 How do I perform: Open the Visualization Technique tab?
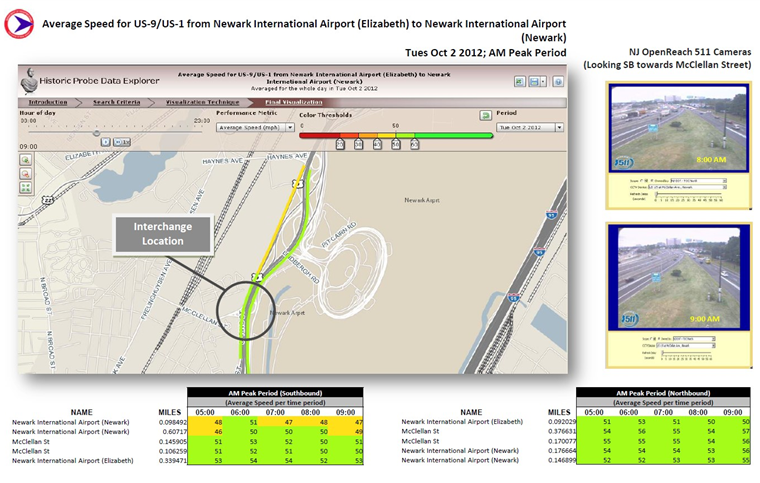click(x=204, y=102)
